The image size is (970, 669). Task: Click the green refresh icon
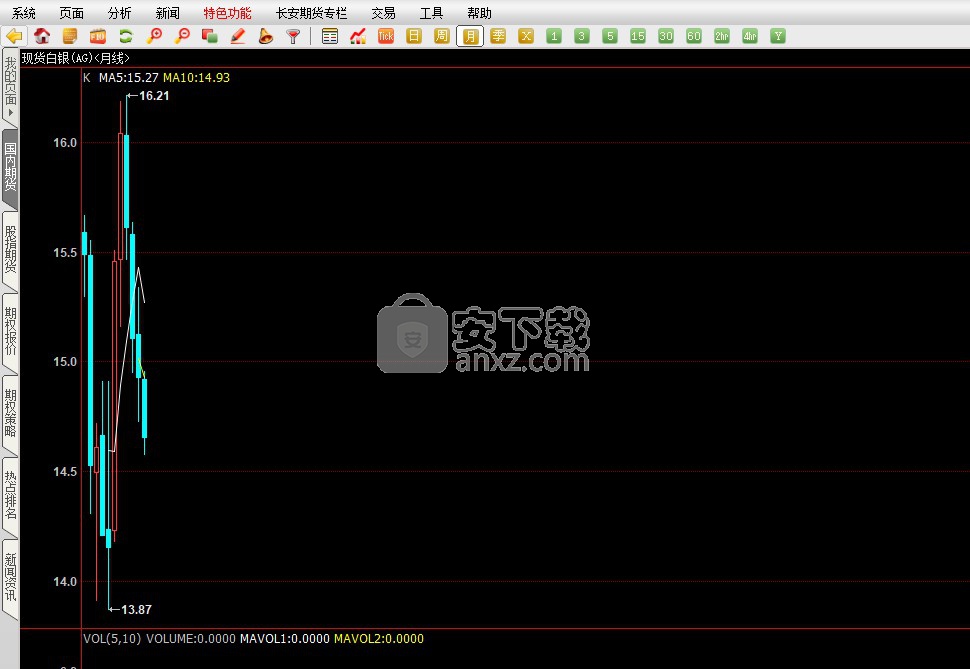126,36
